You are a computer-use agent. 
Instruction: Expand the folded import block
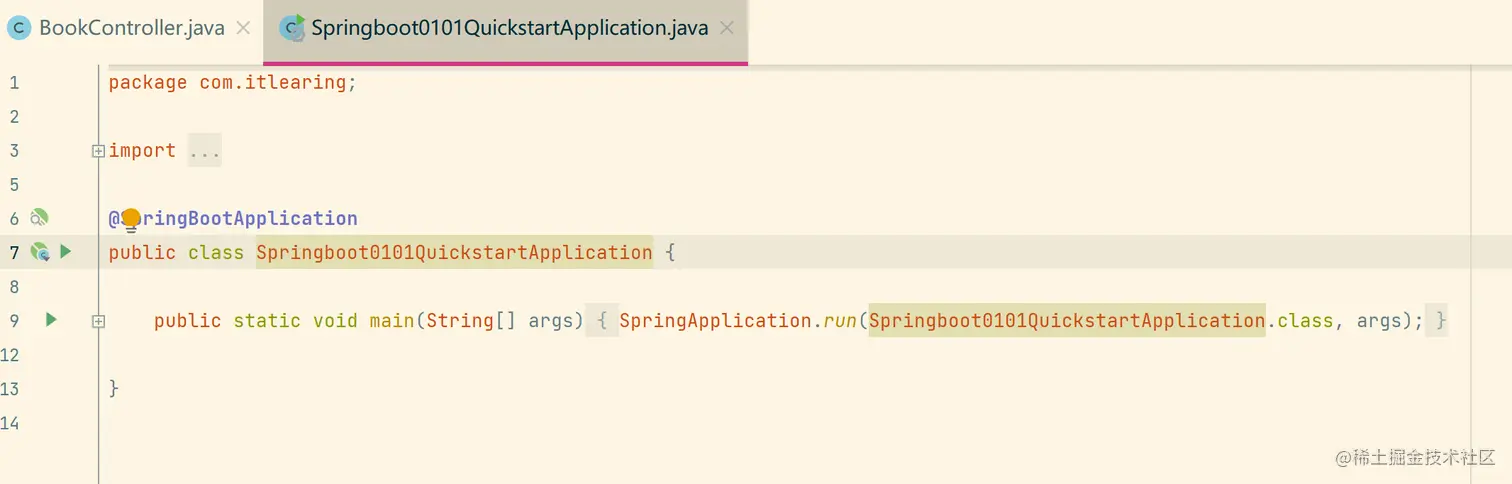pyautogui.click(x=98, y=151)
